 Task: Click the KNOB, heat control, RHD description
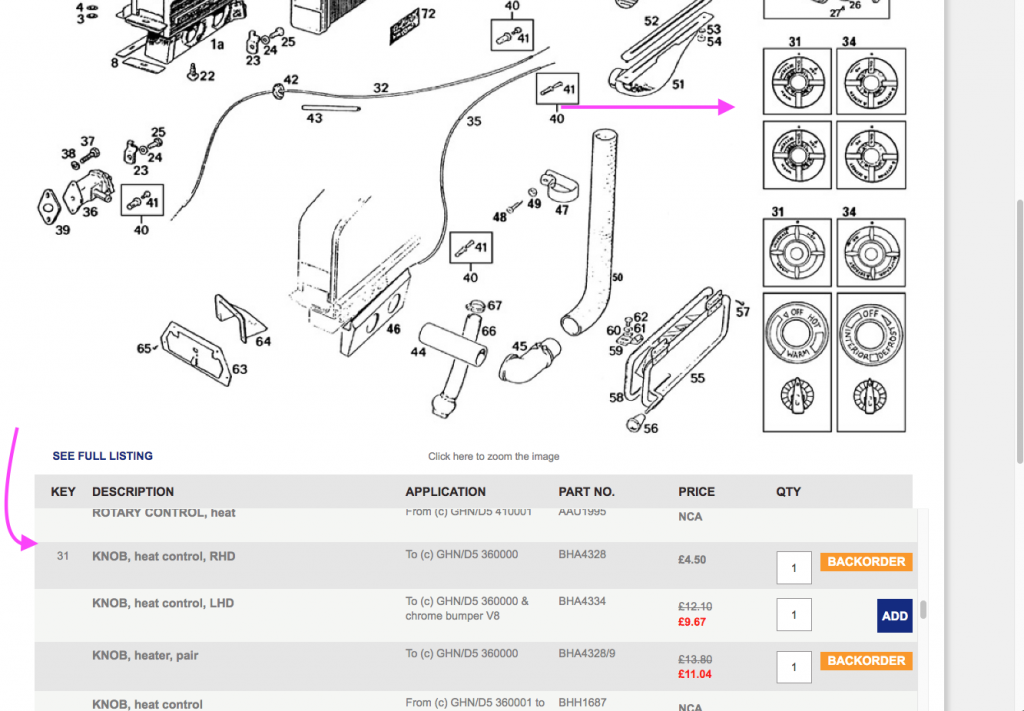click(x=163, y=556)
